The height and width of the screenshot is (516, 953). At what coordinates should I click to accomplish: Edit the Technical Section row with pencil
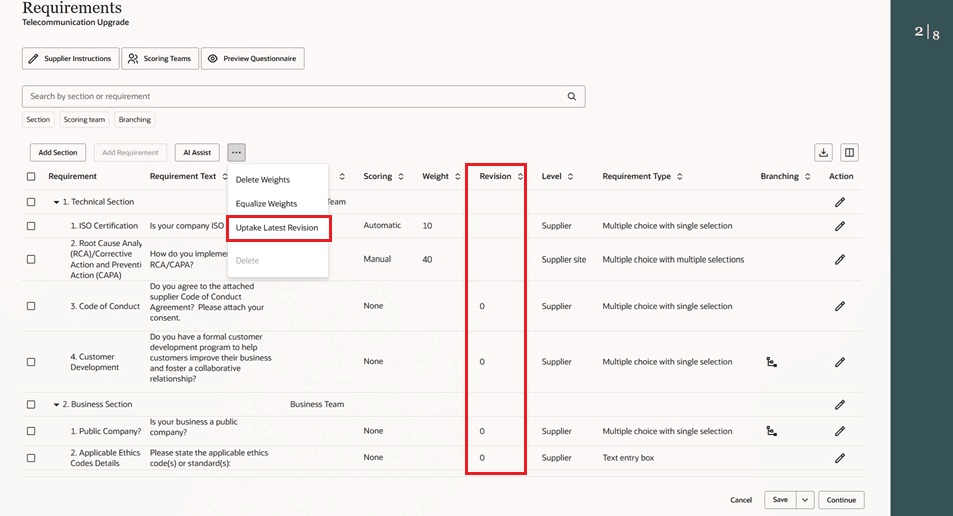(840, 202)
